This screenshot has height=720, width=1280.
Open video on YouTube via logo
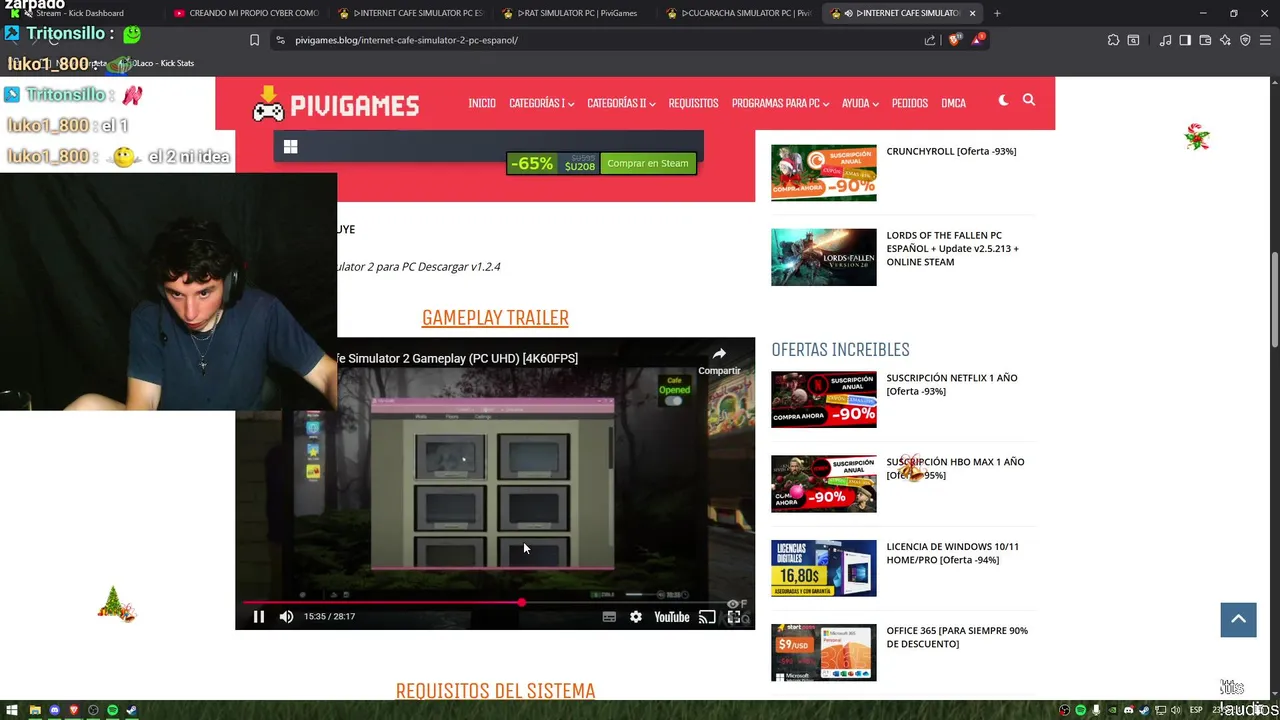click(x=672, y=617)
